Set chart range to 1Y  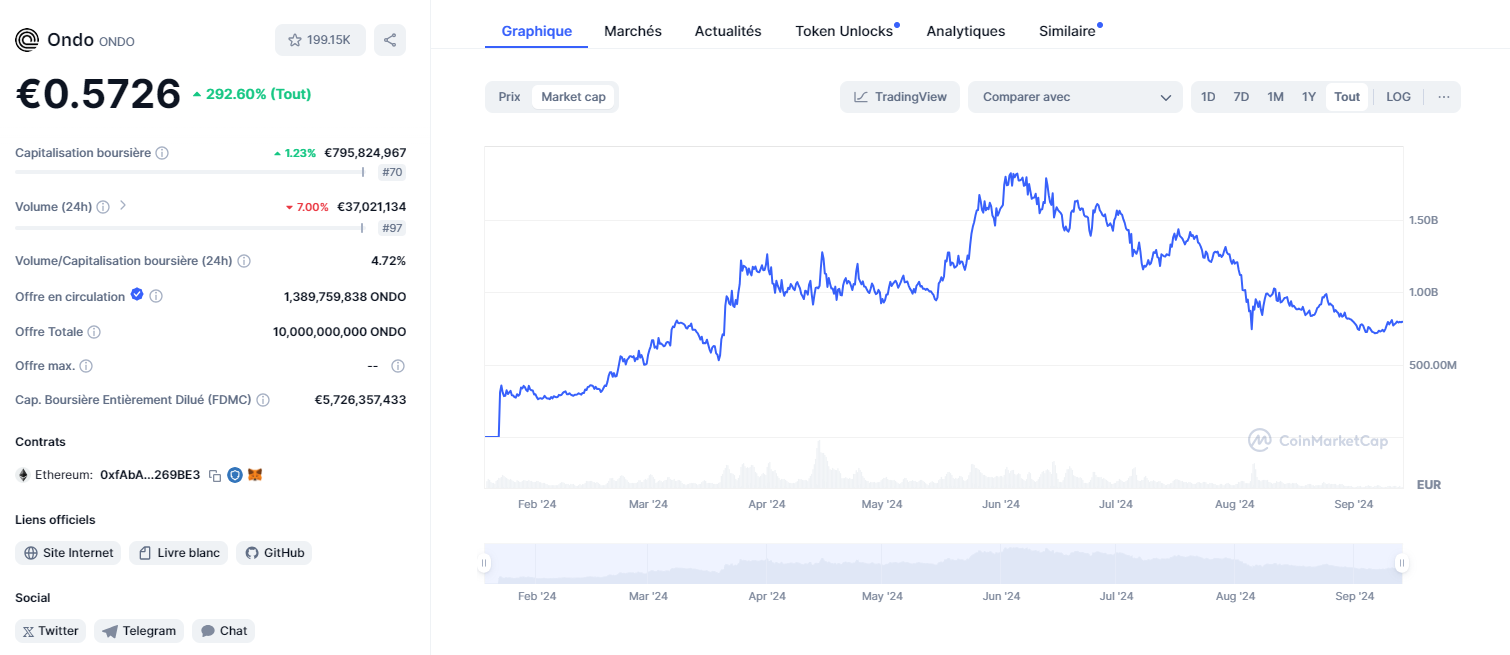click(x=1308, y=97)
